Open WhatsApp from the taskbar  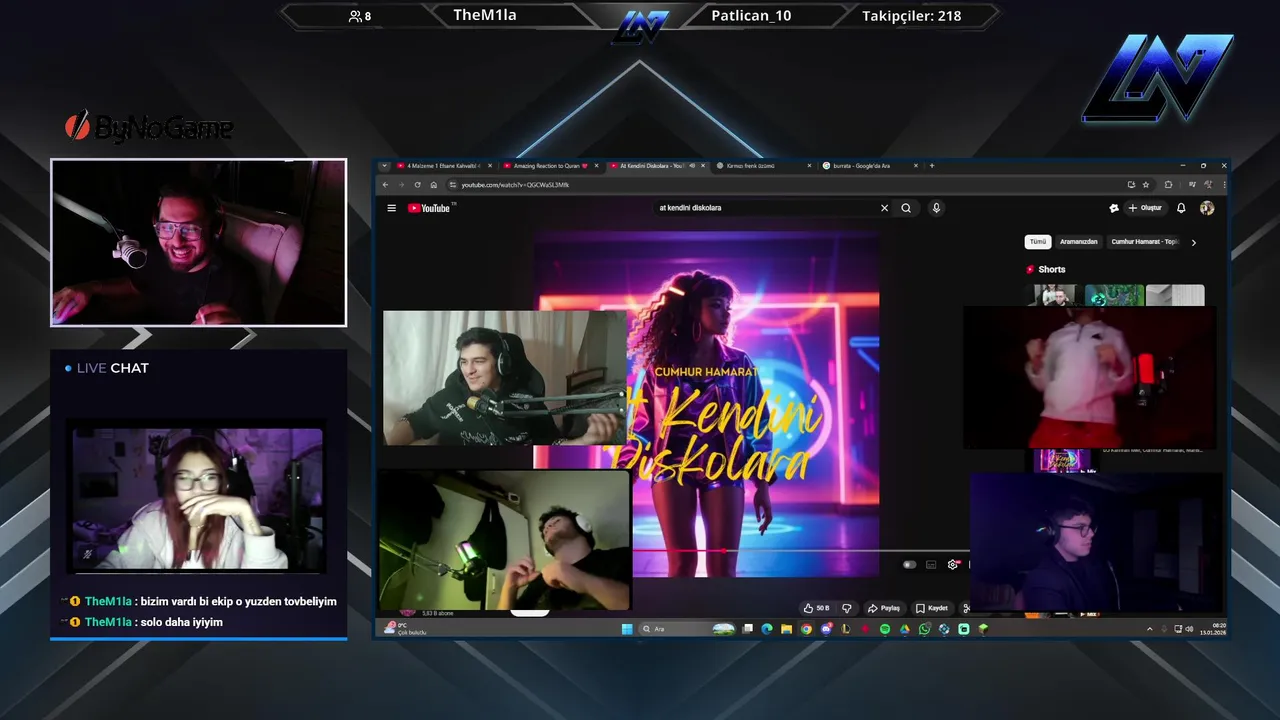[x=924, y=629]
